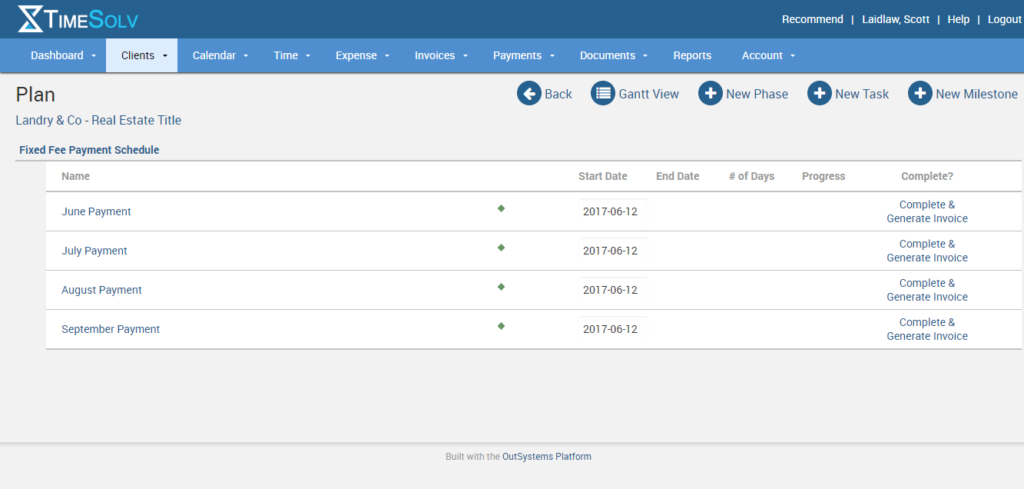Open Gantt View via its icon
This screenshot has width=1024, height=489.
602,94
